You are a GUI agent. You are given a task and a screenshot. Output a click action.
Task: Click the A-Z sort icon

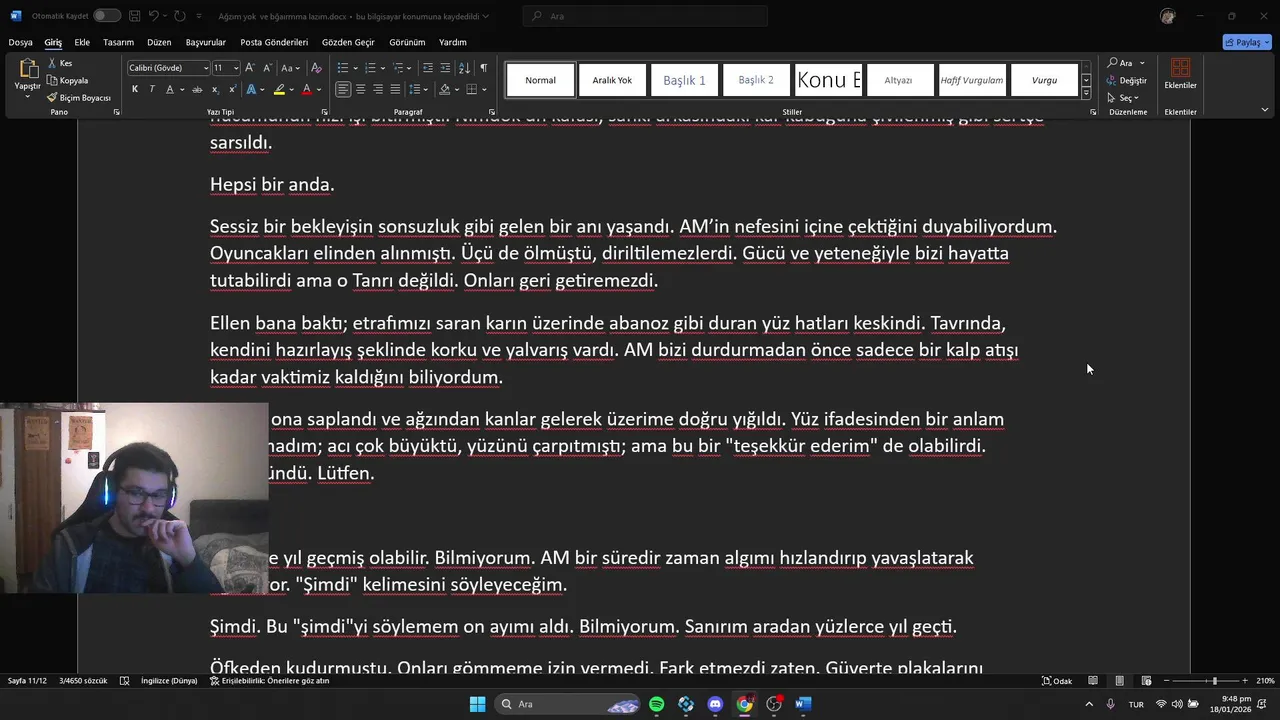pos(464,68)
